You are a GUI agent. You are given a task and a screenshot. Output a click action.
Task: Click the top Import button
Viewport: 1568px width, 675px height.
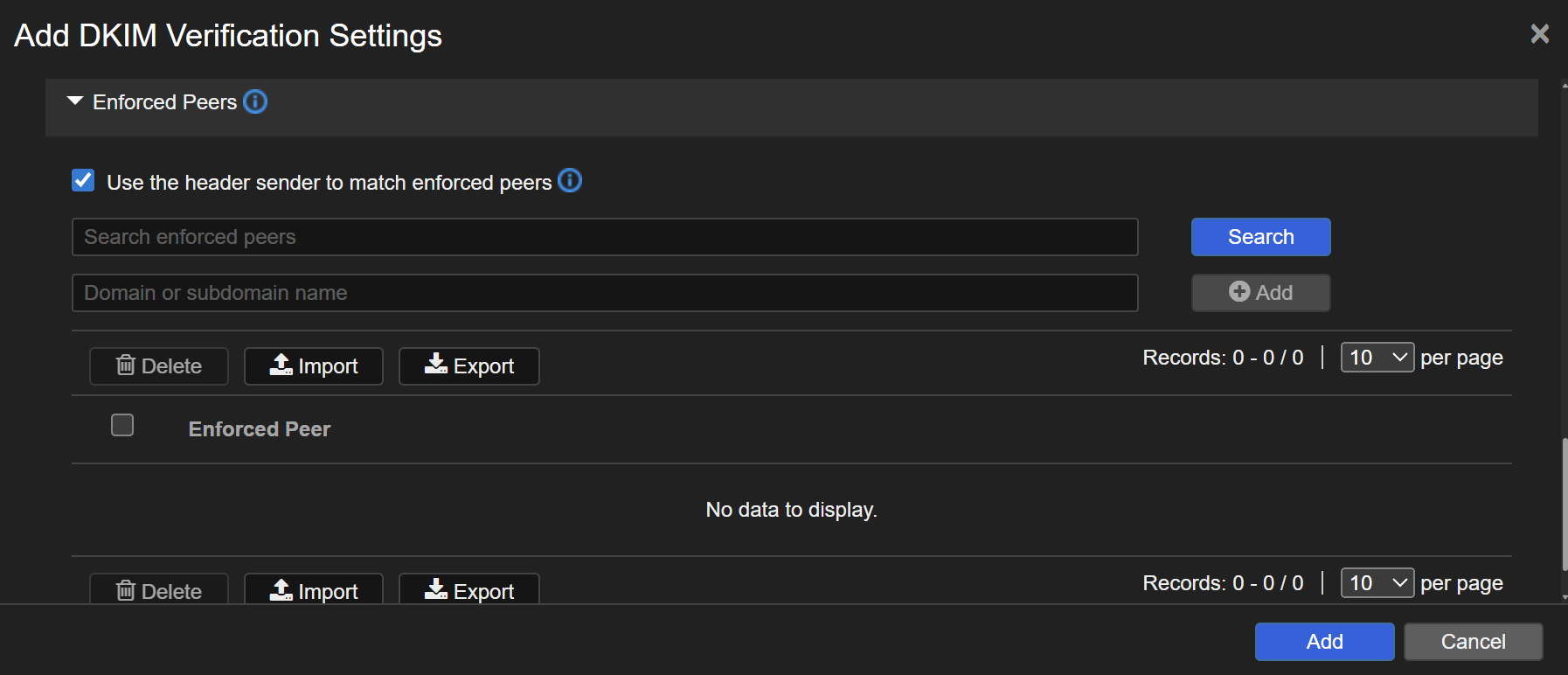coord(314,366)
